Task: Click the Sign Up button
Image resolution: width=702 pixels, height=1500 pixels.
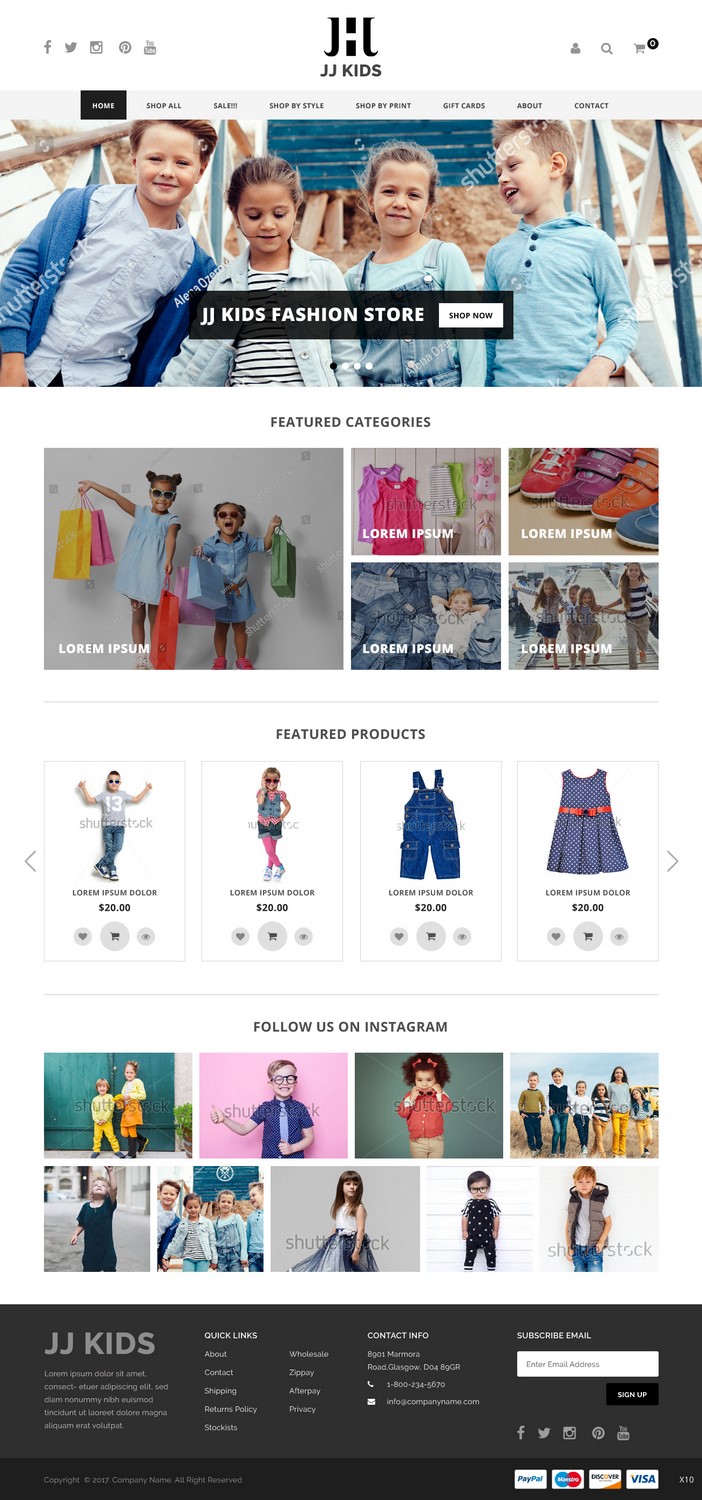Action: (632, 1394)
